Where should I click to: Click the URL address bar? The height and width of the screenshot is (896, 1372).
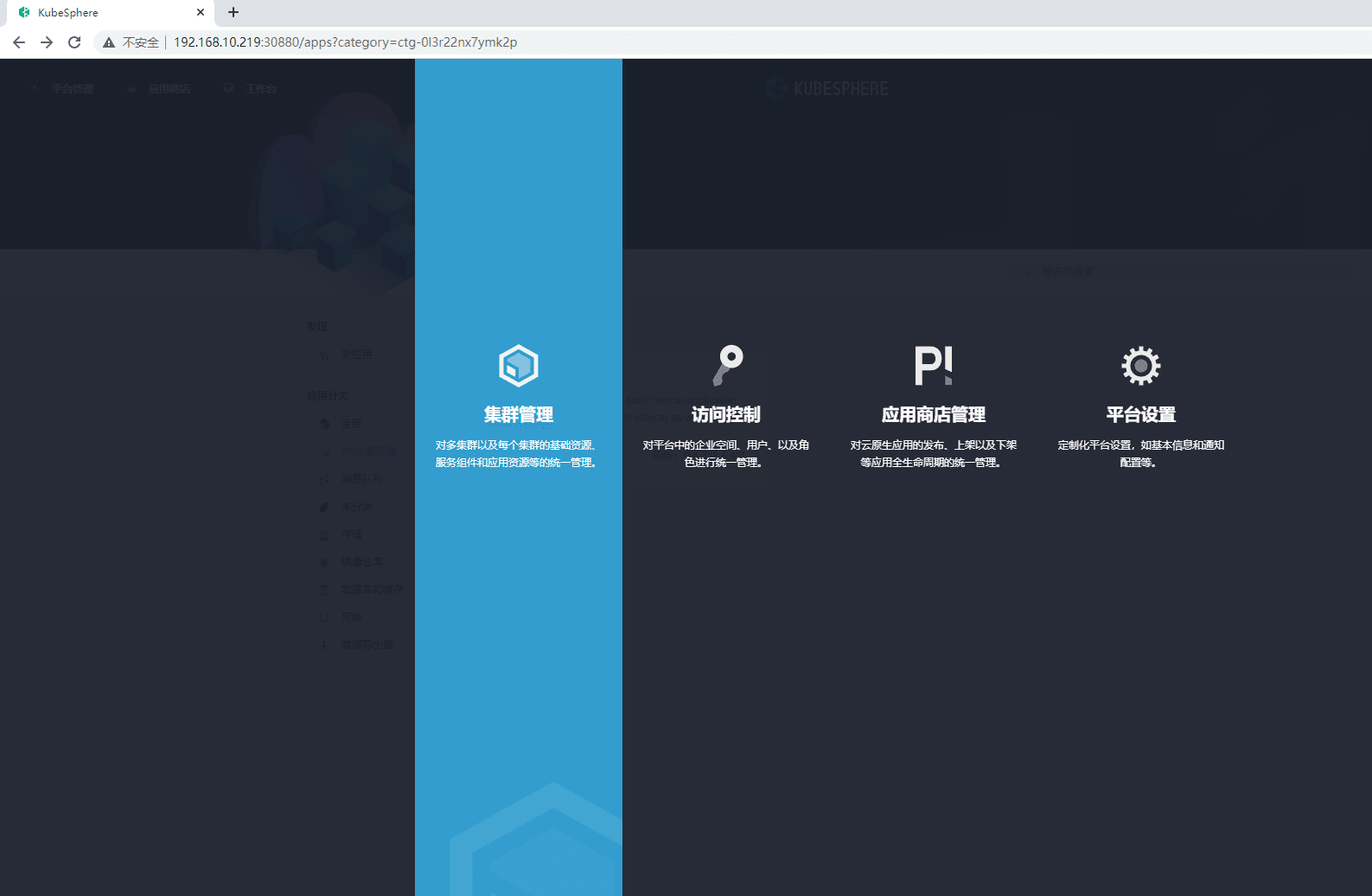735,42
